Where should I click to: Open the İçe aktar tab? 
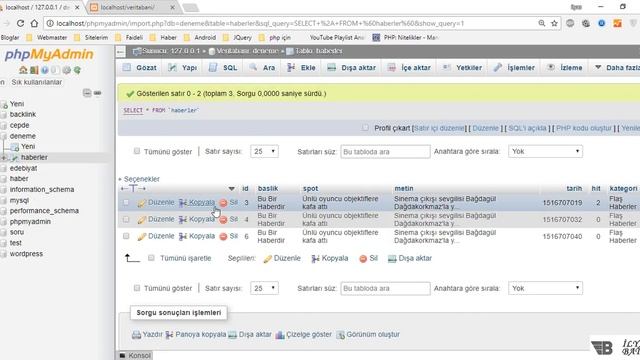(x=409, y=68)
